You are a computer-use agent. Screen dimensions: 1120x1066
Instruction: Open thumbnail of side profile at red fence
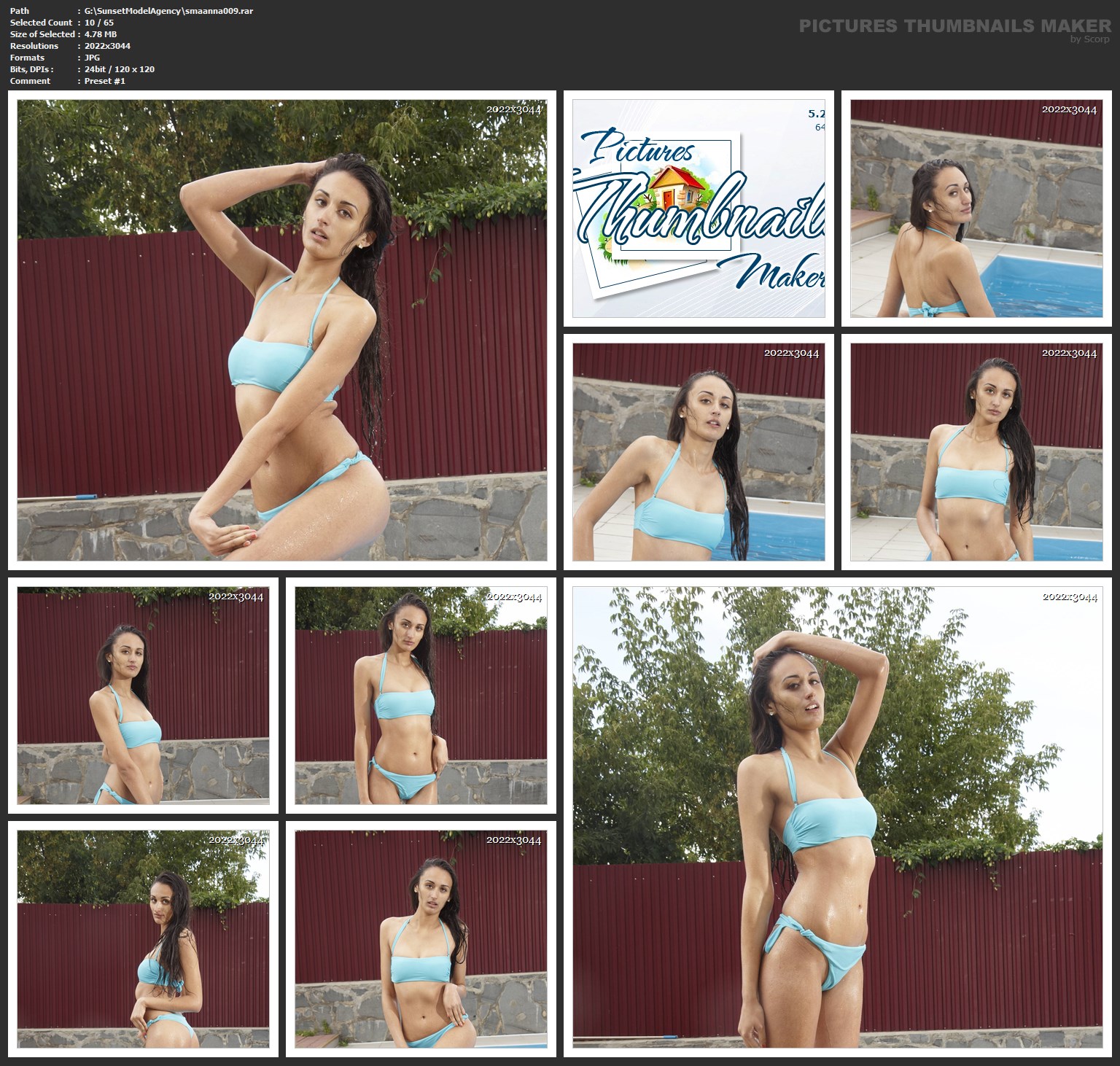click(143, 938)
